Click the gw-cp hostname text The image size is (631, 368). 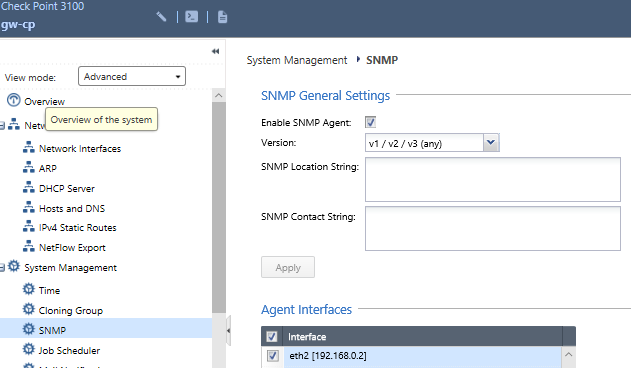(18, 25)
